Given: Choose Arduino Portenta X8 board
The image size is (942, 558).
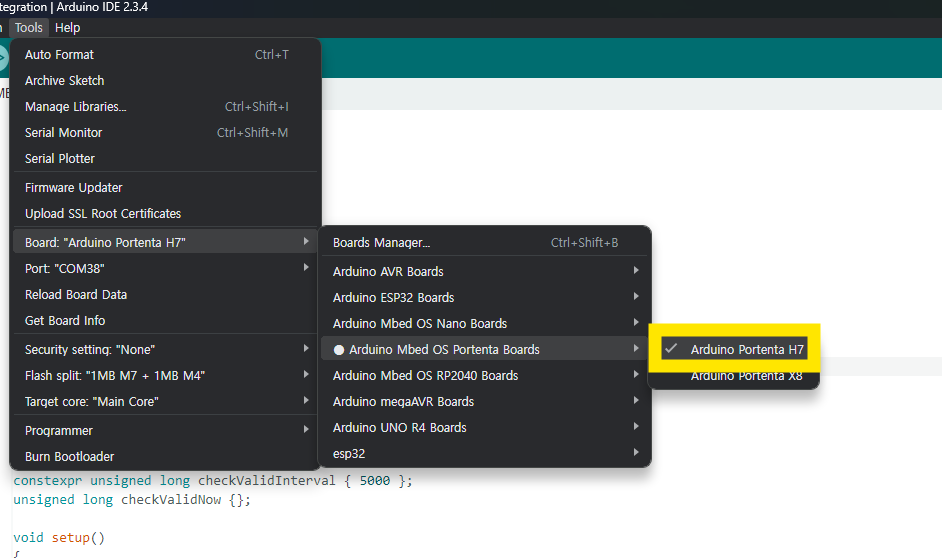Looking at the screenshot, I should click(x=734, y=377).
